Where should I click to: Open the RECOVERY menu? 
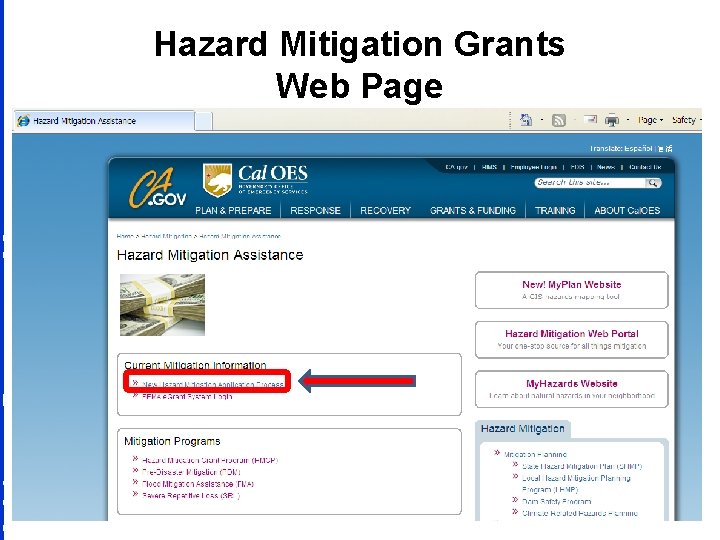tap(385, 210)
